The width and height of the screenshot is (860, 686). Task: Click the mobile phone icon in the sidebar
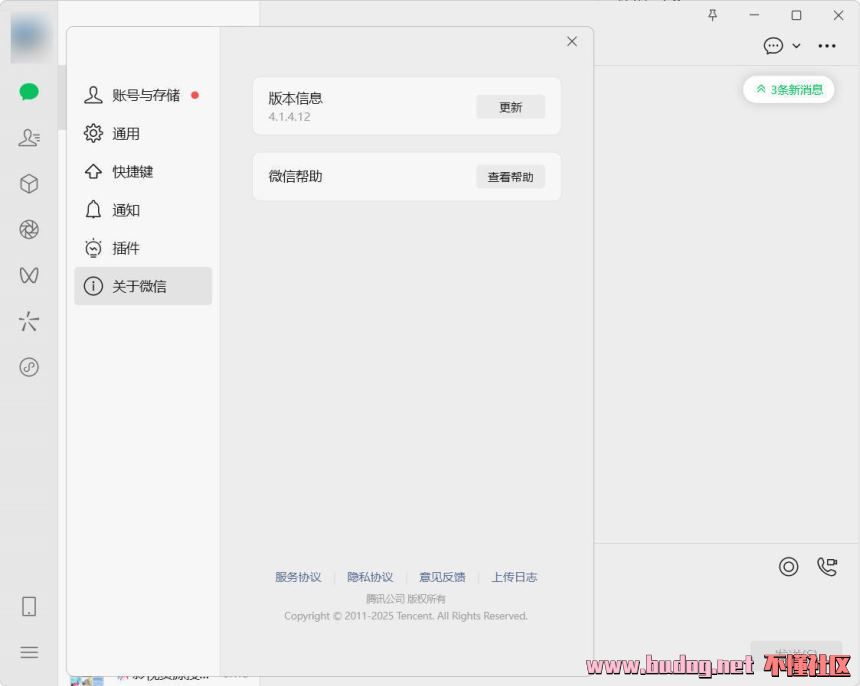(x=29, y=606)
